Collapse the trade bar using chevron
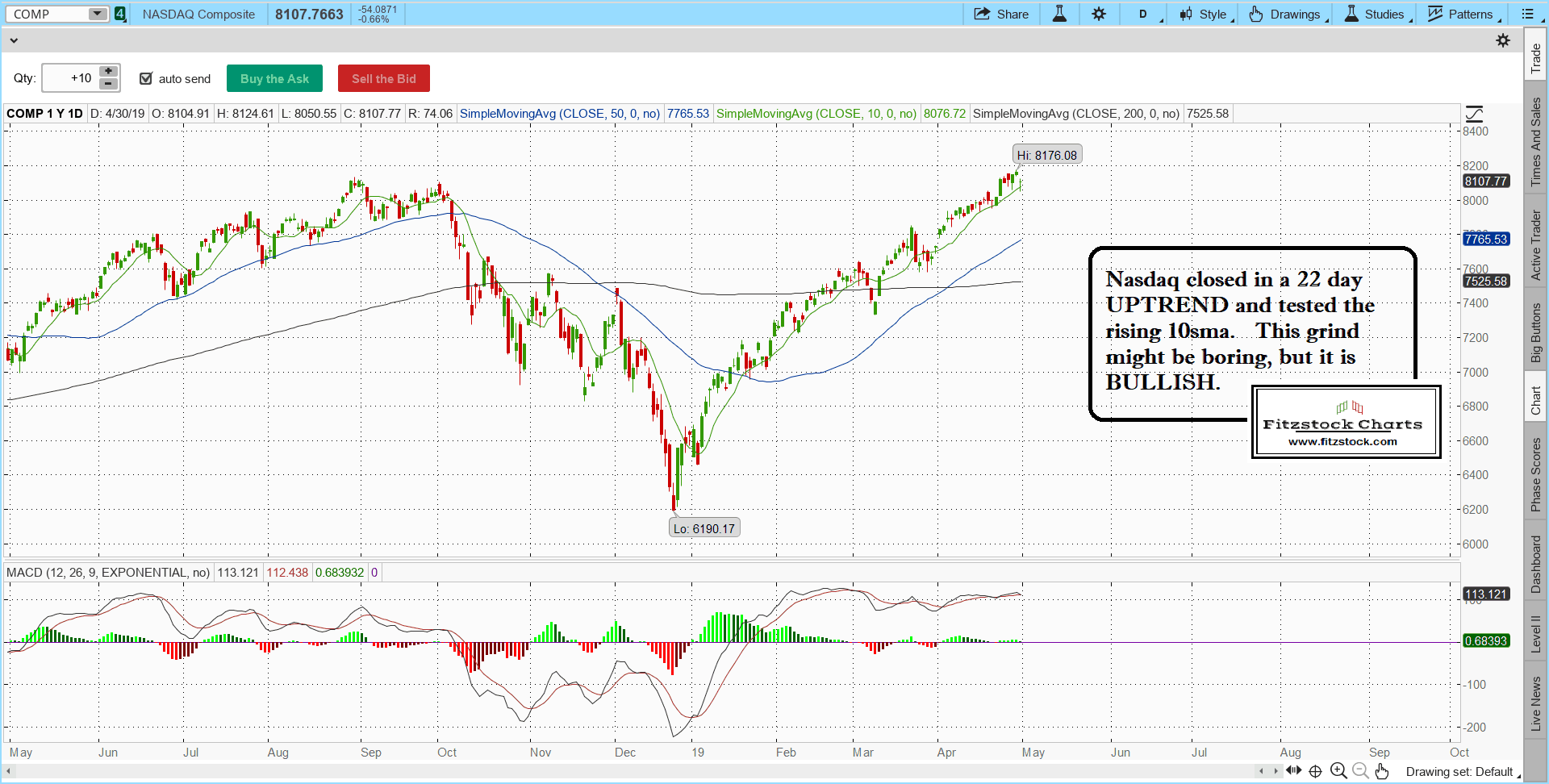1549x784 pixels. pyautogui.click(x=14, y=40)
